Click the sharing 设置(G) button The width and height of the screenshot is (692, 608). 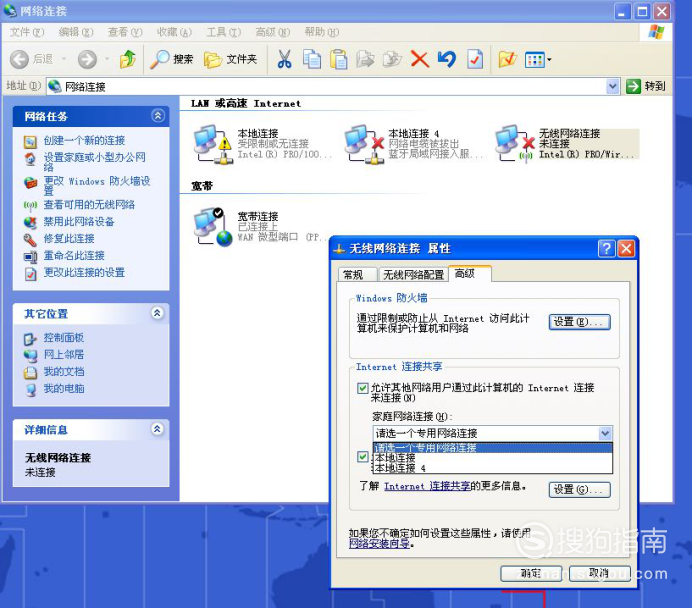(x=579, y=490)
